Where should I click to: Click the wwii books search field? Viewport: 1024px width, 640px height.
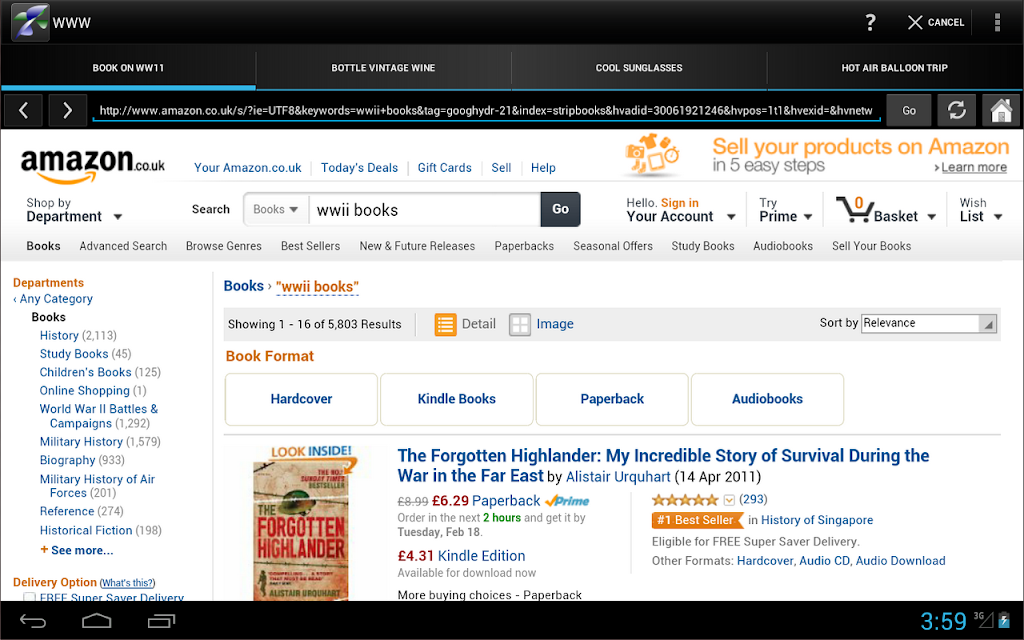424,210
